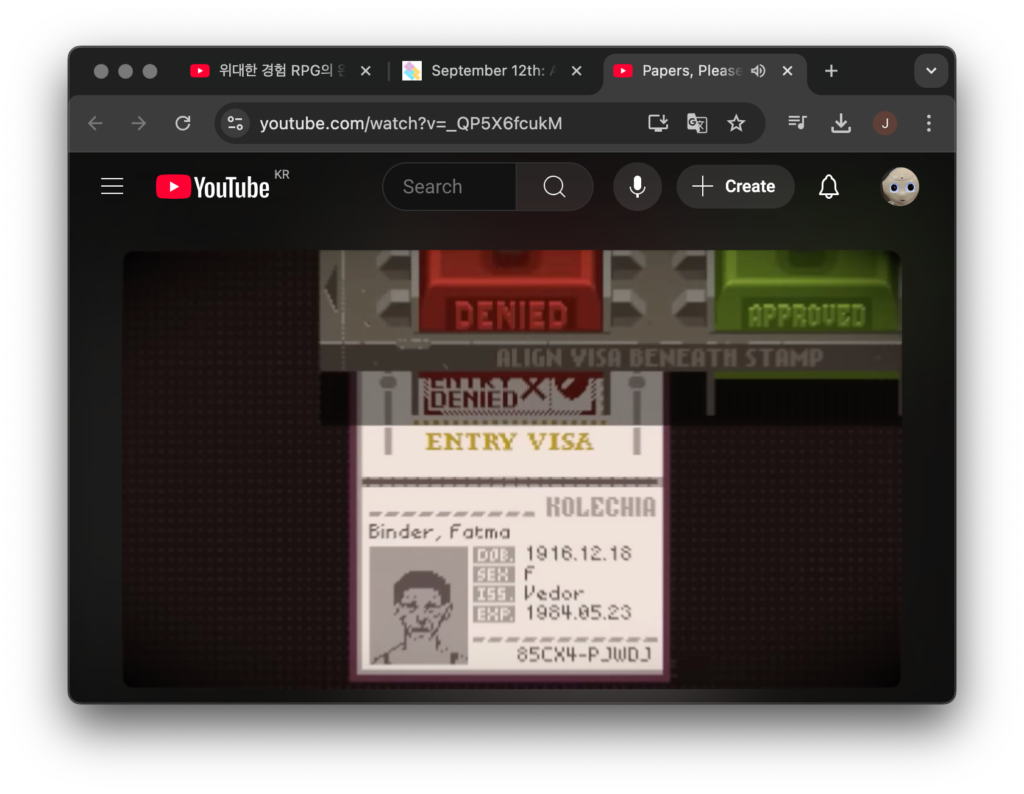
Task: Click the YouTube logo to go home
Action: click(x=213, y=187)
